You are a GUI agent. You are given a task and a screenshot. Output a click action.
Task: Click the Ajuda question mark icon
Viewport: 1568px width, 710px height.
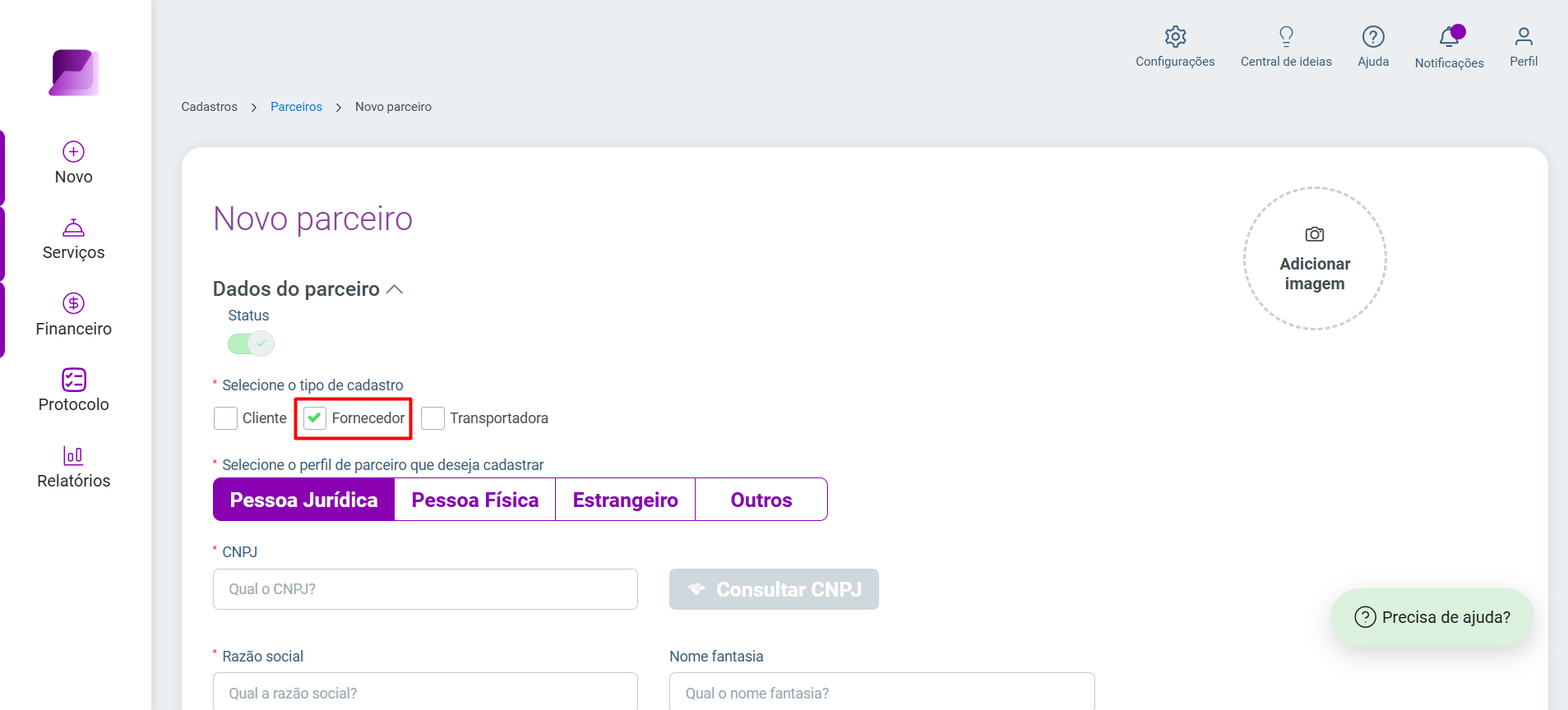[1373, 36]
